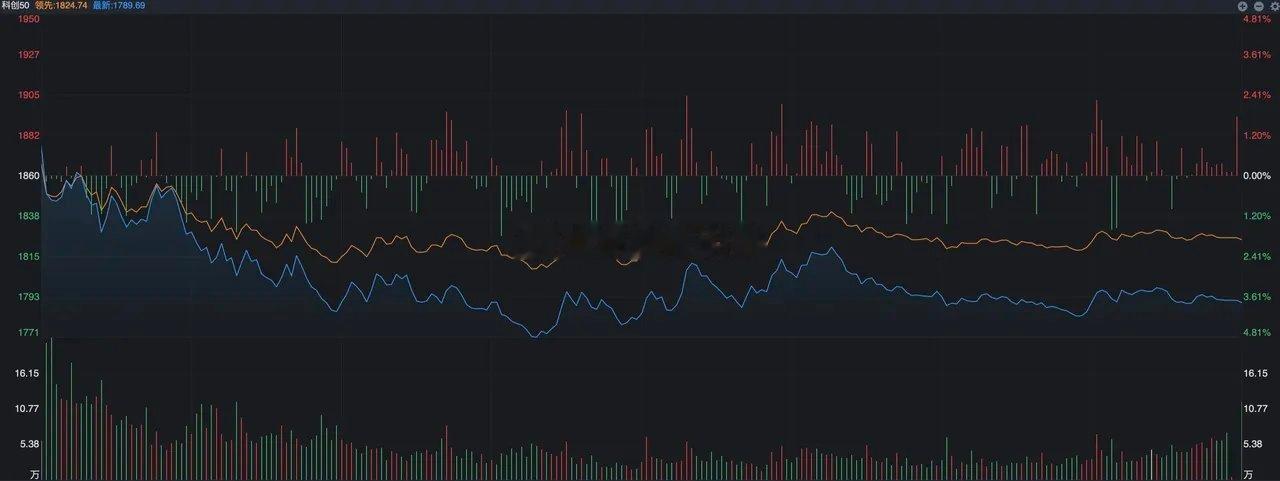Click the 0.00% percent axis label
Viewport: 1280px width, 481px height.
1255,176
